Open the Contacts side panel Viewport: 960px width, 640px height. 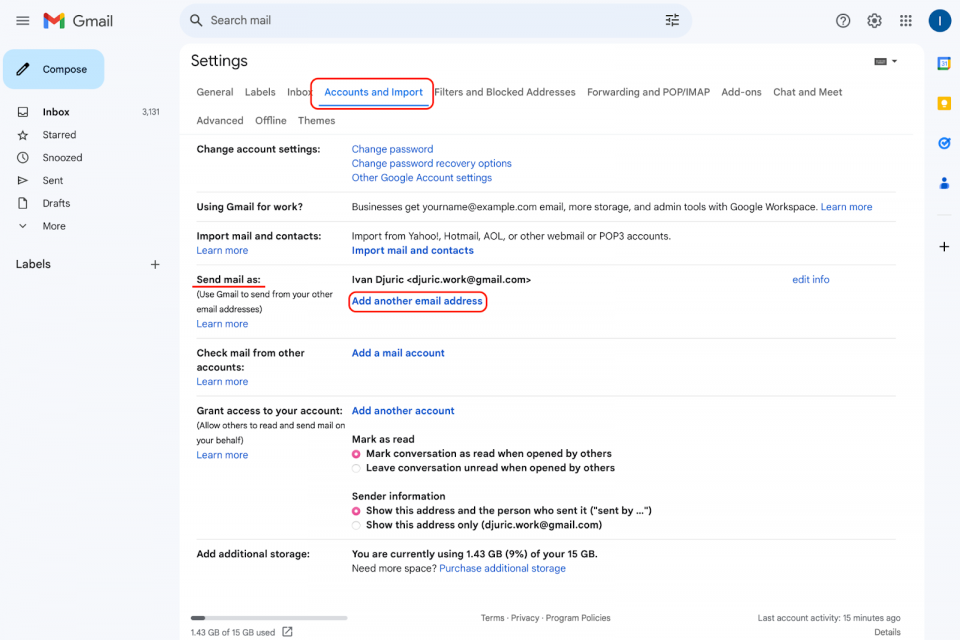pyautogui.click(x=943, y=182)
